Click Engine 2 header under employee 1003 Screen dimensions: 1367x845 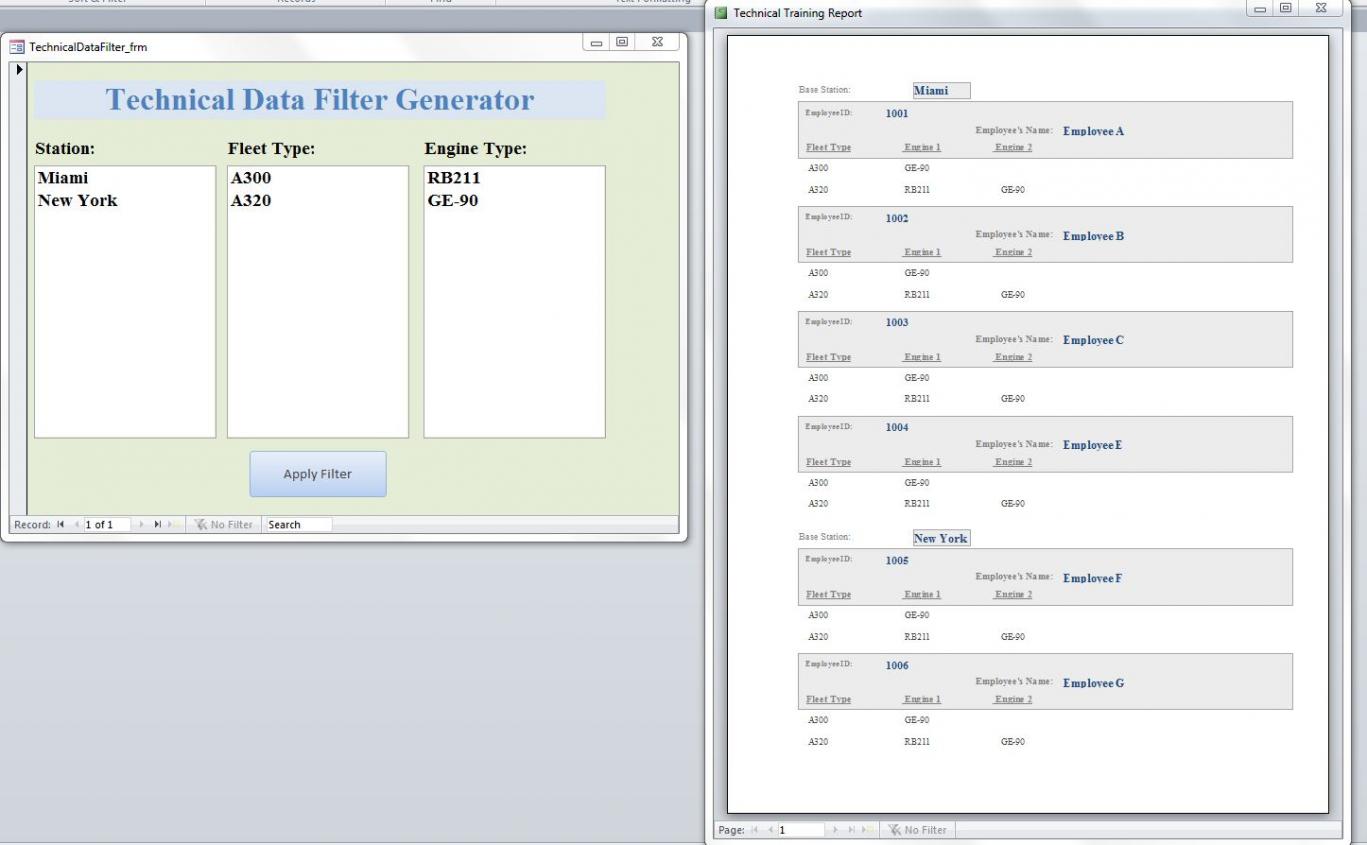[x=1013, y=357]
